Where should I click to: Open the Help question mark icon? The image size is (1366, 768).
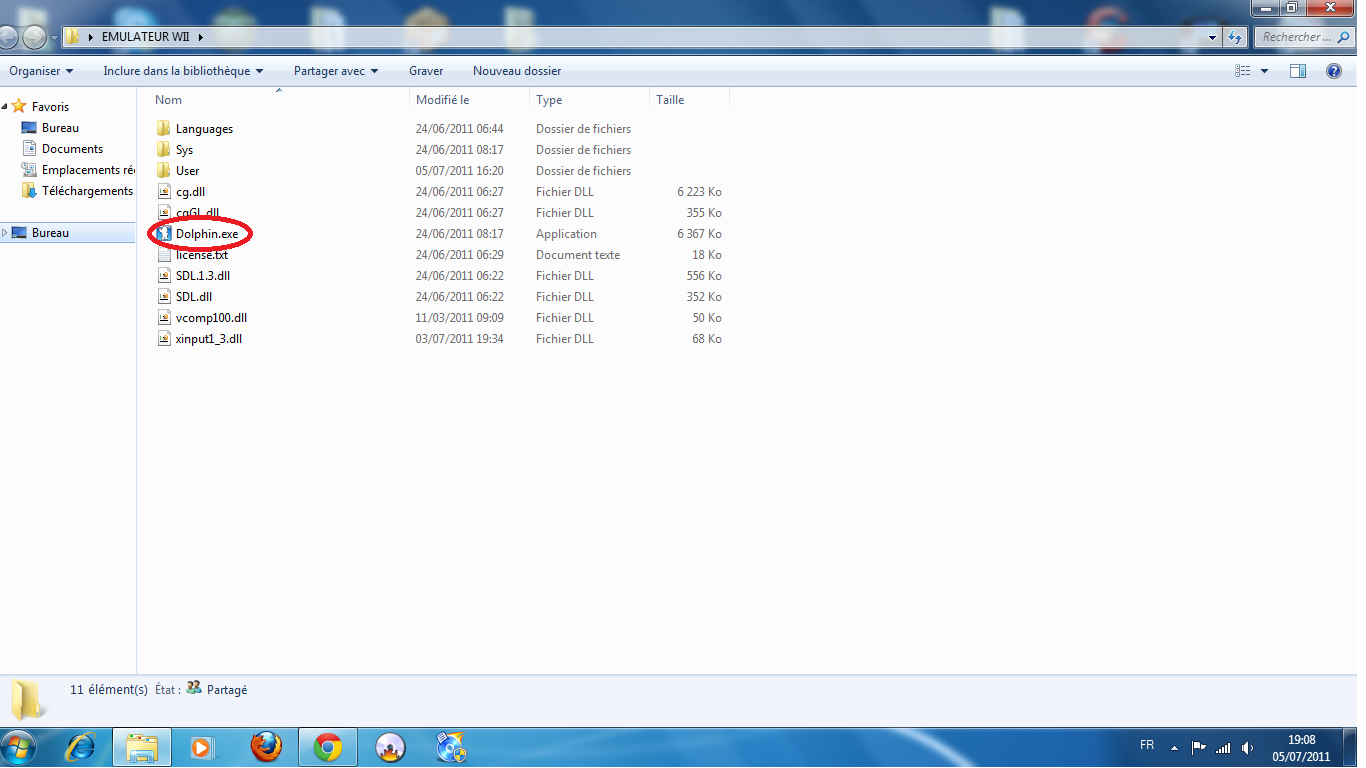tap(1333, 71)
